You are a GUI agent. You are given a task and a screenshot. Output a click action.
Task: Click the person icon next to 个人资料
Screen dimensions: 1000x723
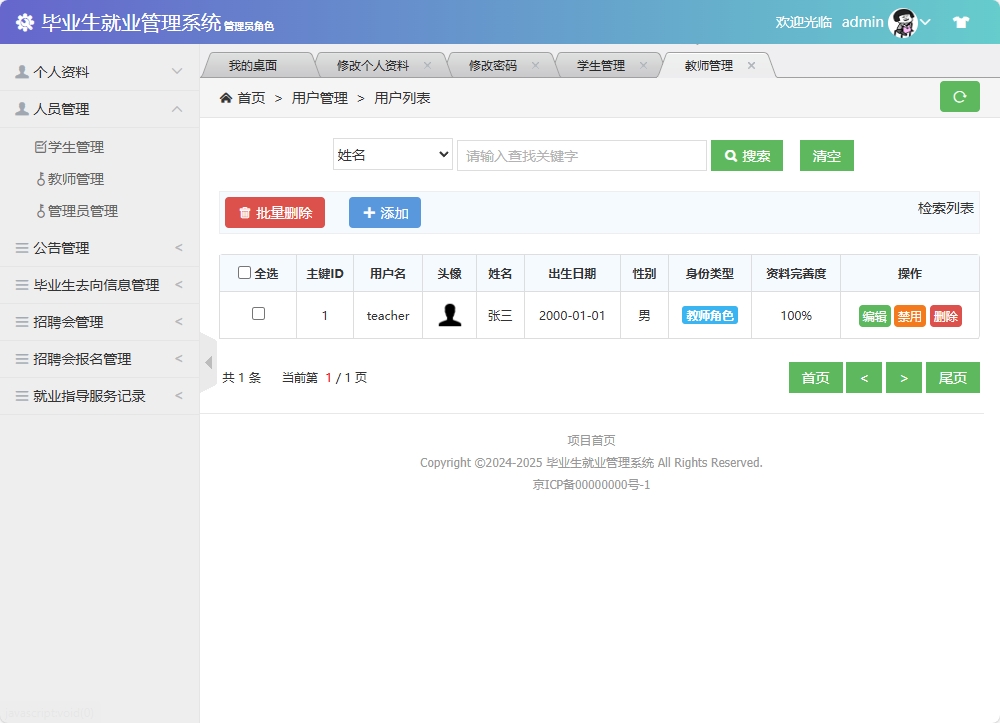coord(22,70)
